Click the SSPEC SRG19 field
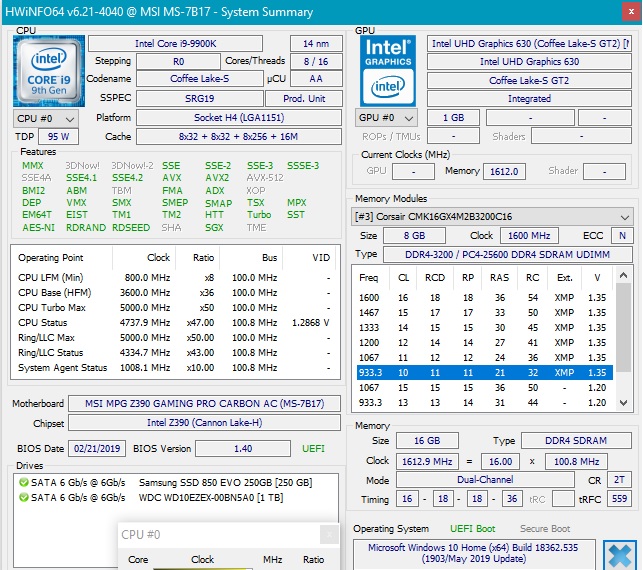Image resolution: width=643 pixels, height=570 pixels. pyautogui.click(x=200, y=98)
